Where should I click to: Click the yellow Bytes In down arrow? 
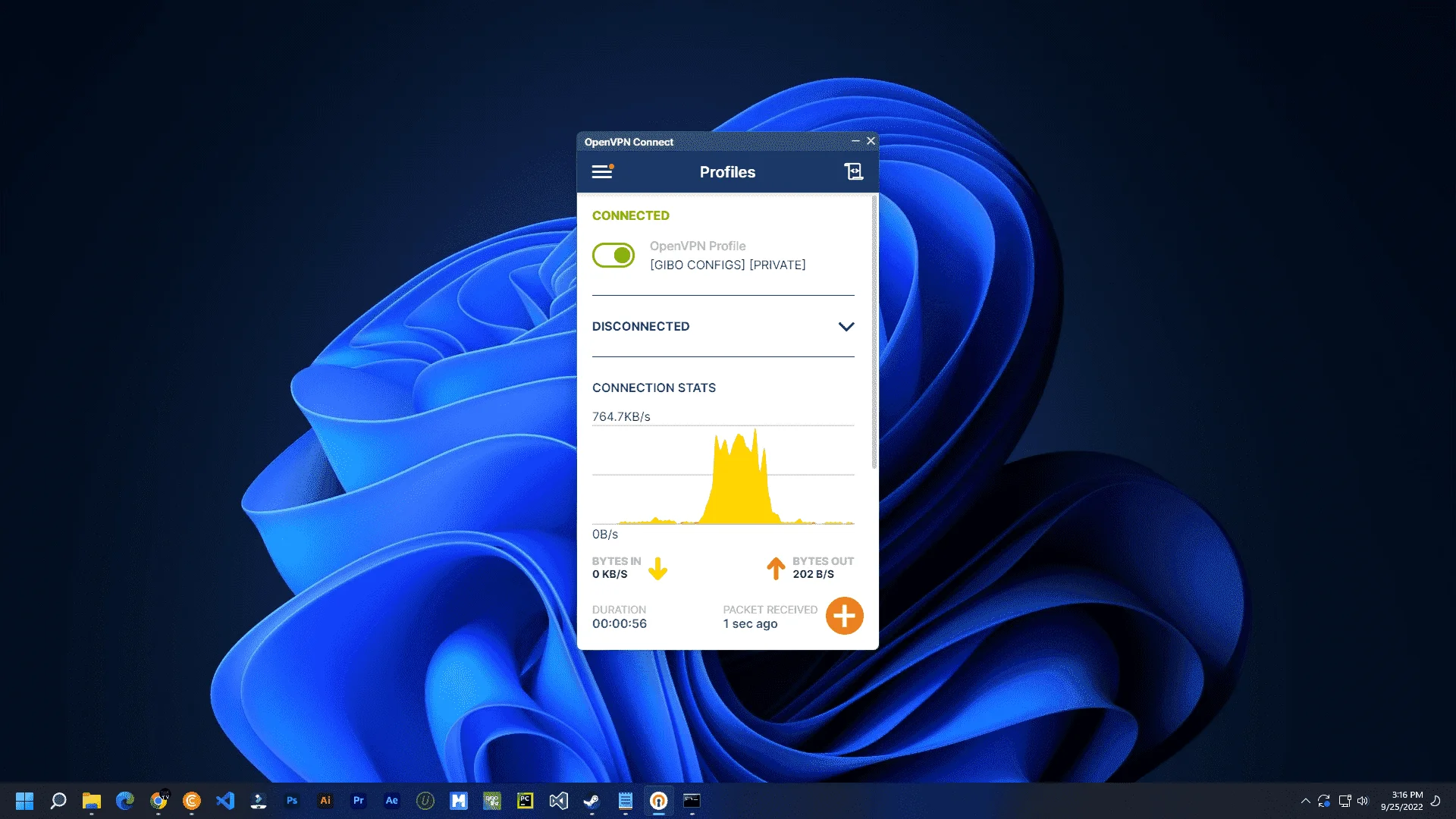click(x=657, y=569)
